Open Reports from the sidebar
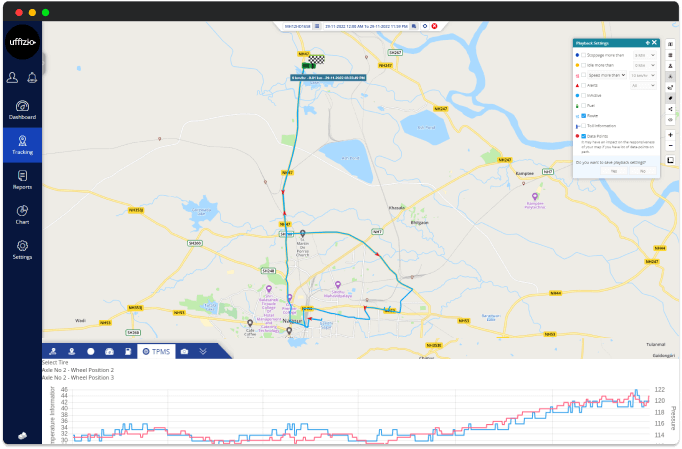Image resolution: width=682 pixels, height=449 pixels. pos(22,180)
